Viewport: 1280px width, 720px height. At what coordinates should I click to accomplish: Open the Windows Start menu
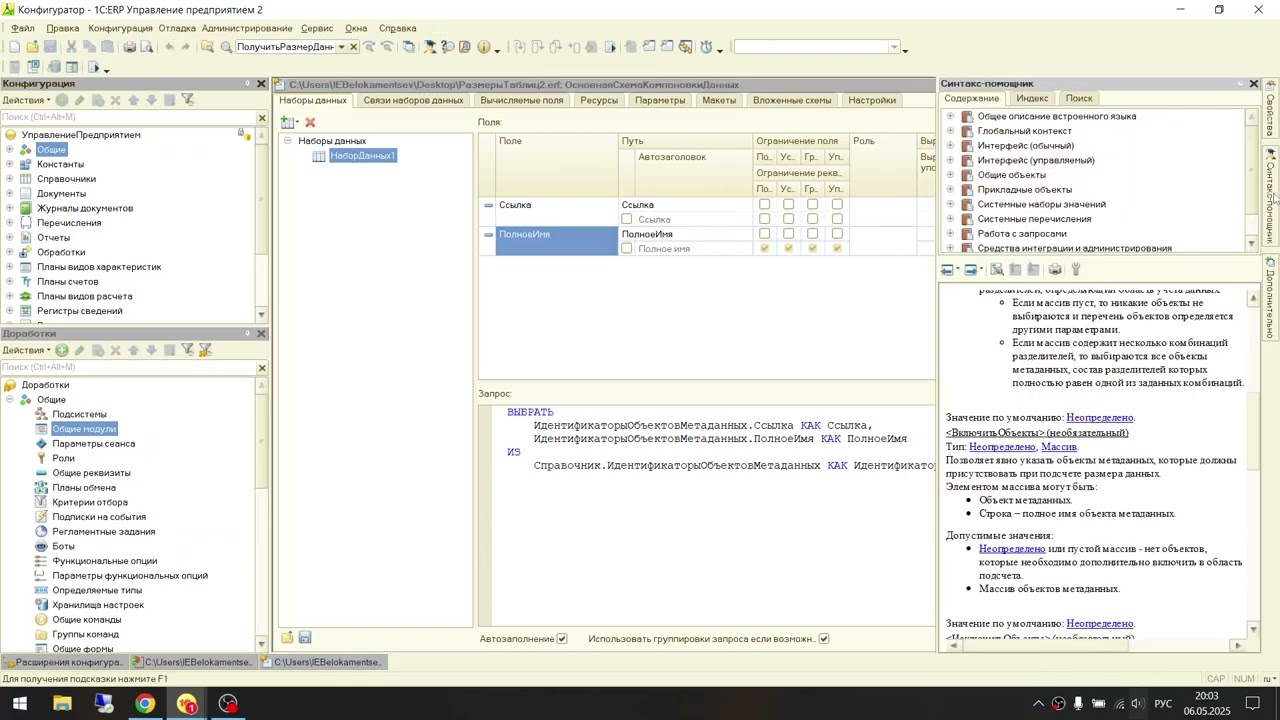click(x=20, y=704)
